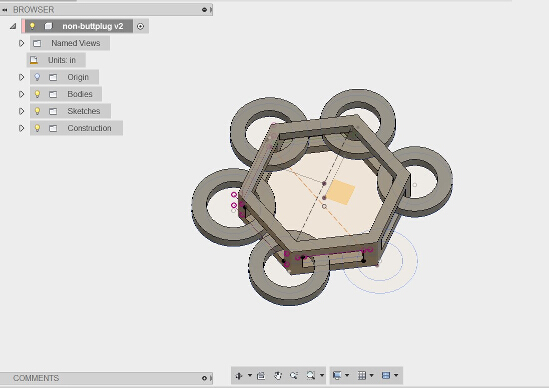Click the Origin folder icon
The image size is (549, 388).
[53, 77]
